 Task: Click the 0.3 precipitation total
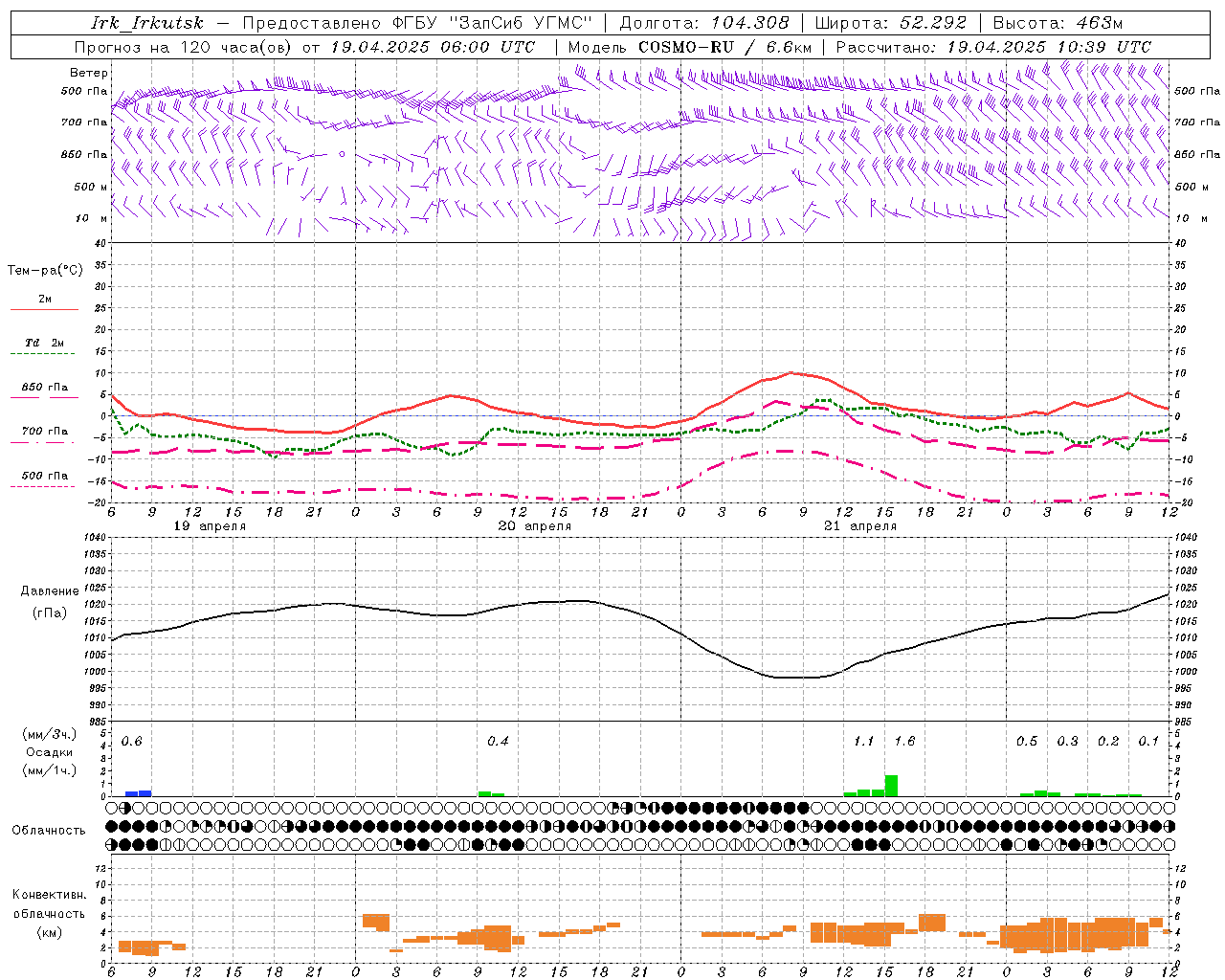click(1067, 742)
